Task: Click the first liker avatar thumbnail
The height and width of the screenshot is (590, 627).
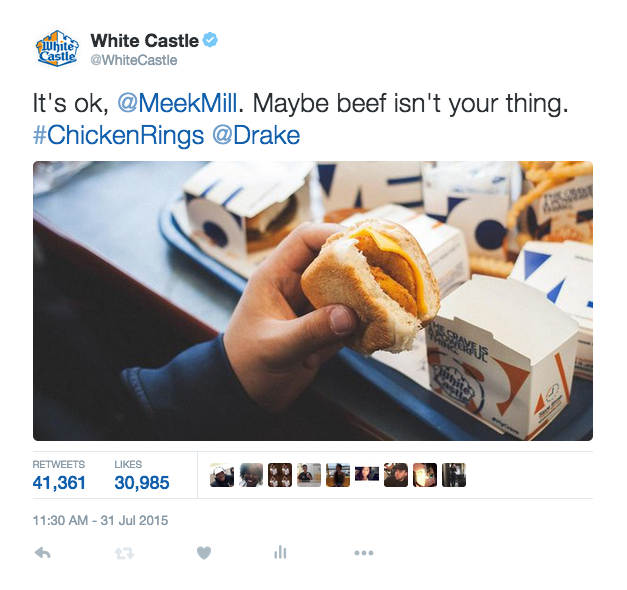Action: coord(222,475)
